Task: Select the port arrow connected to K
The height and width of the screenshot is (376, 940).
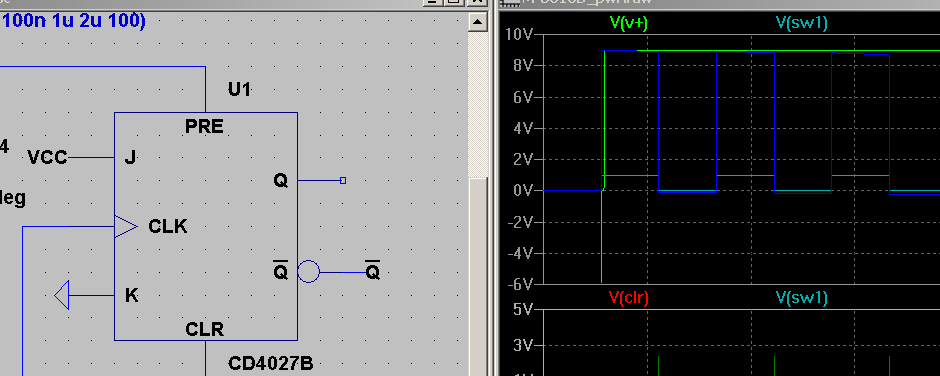Action: tap(62, 295)
